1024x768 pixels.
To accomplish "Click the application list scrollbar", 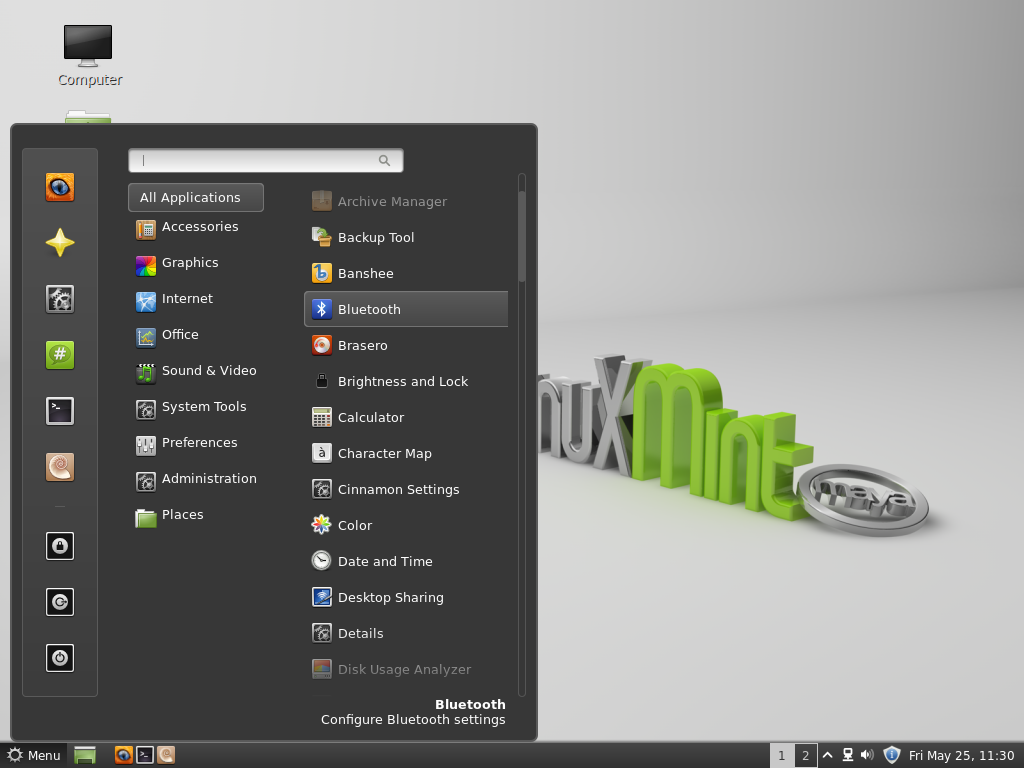I will click(x=522, y=236).
